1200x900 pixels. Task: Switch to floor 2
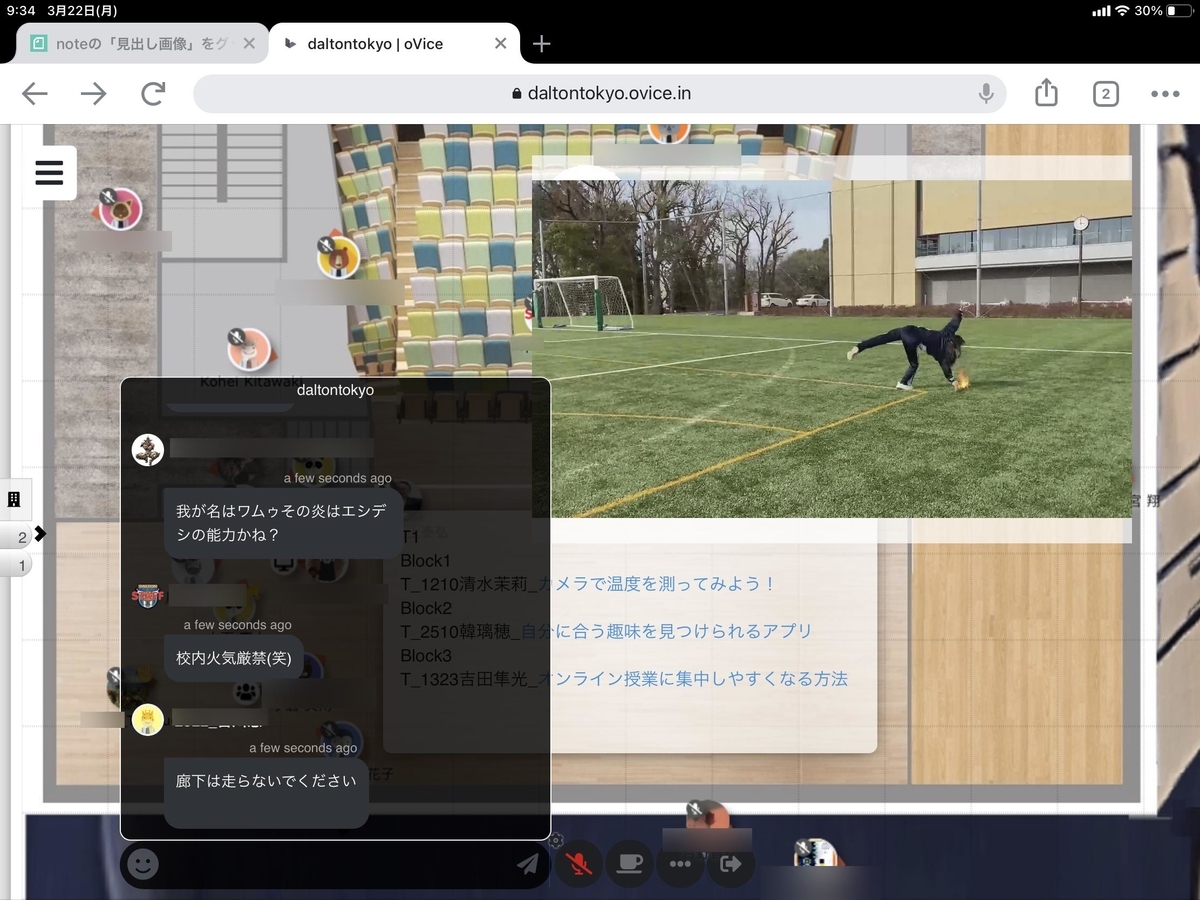click(18, 537)
